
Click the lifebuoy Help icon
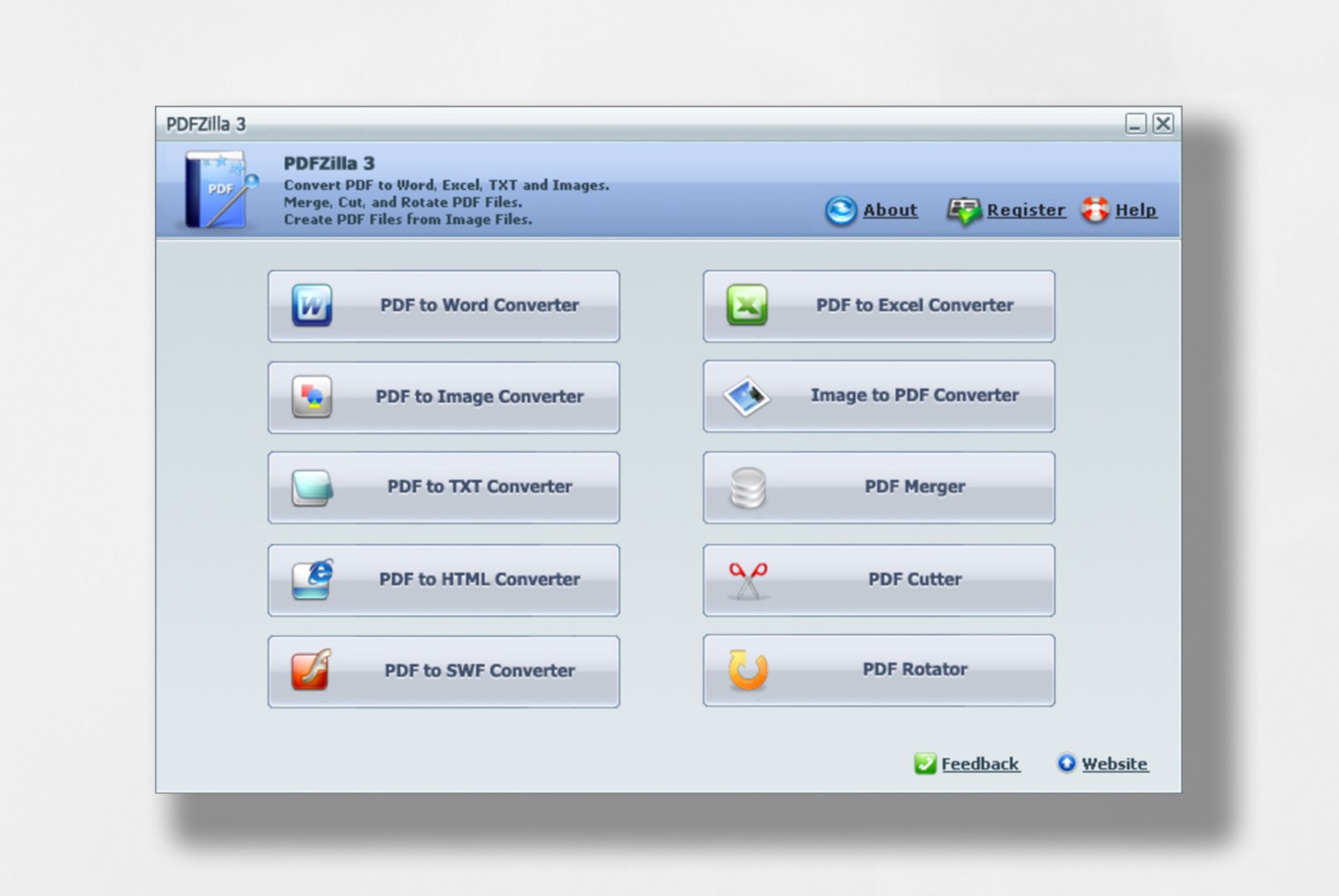click(1094, 211)
